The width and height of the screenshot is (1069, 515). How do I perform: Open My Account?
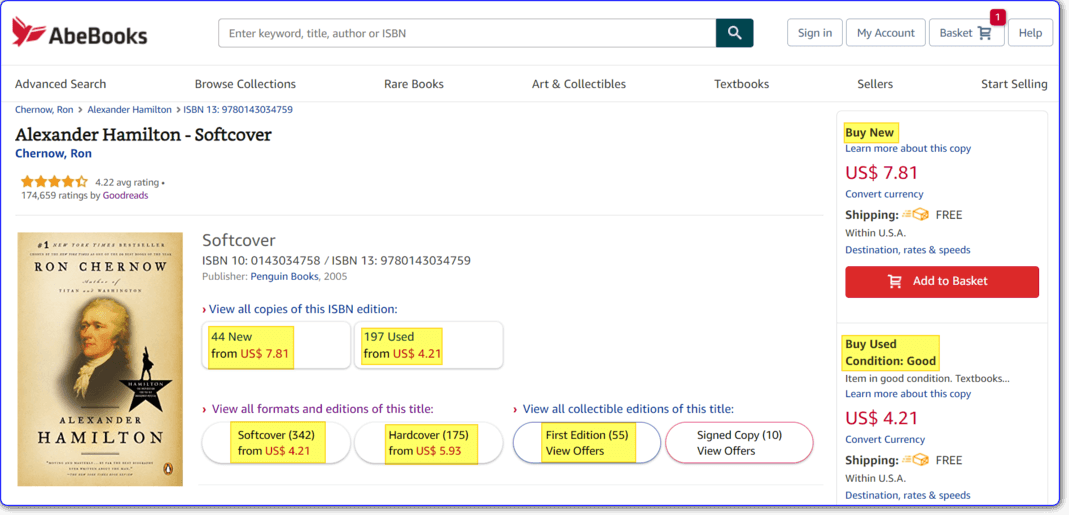(x=886, y=33)
